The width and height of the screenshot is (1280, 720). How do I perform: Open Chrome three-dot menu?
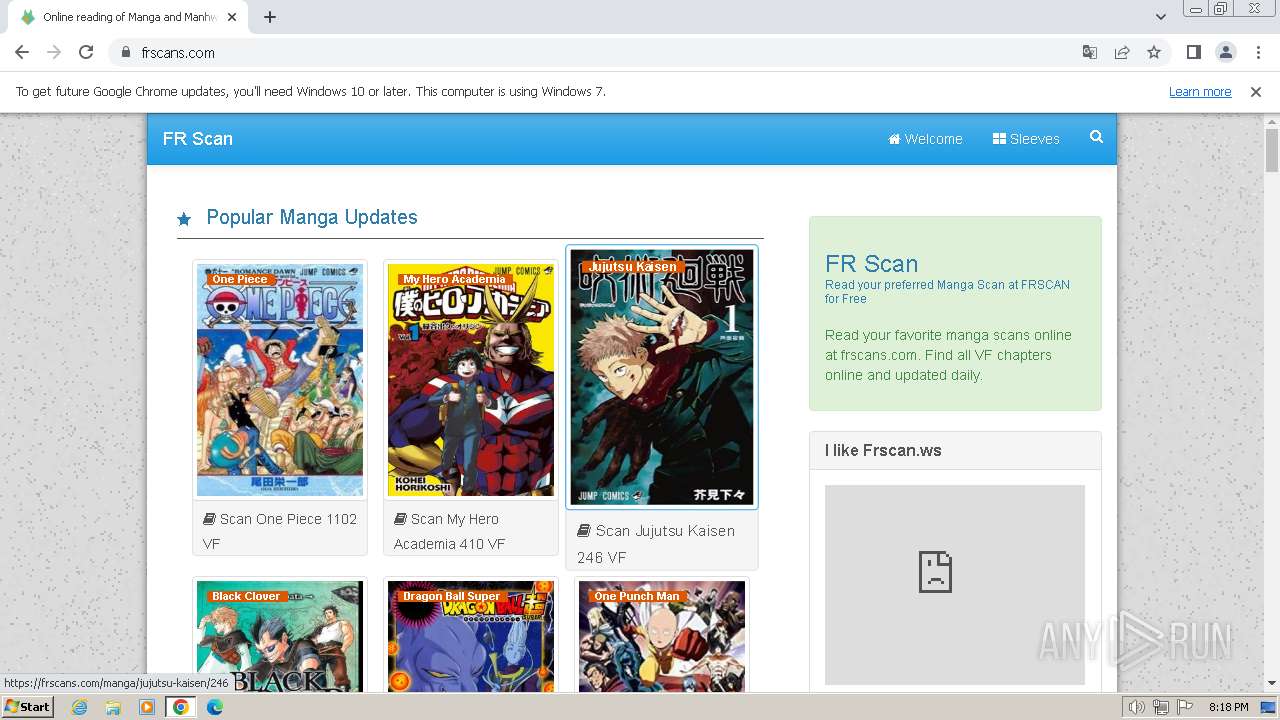pyautogui.click(x=1258, y=52)
